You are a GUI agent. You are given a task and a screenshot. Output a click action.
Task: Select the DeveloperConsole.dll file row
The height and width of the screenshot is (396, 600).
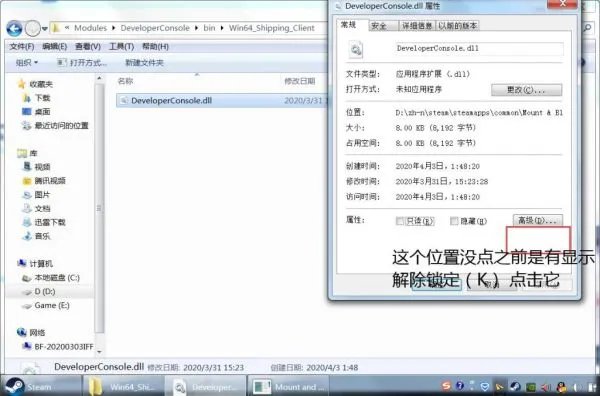coord(222,101)
